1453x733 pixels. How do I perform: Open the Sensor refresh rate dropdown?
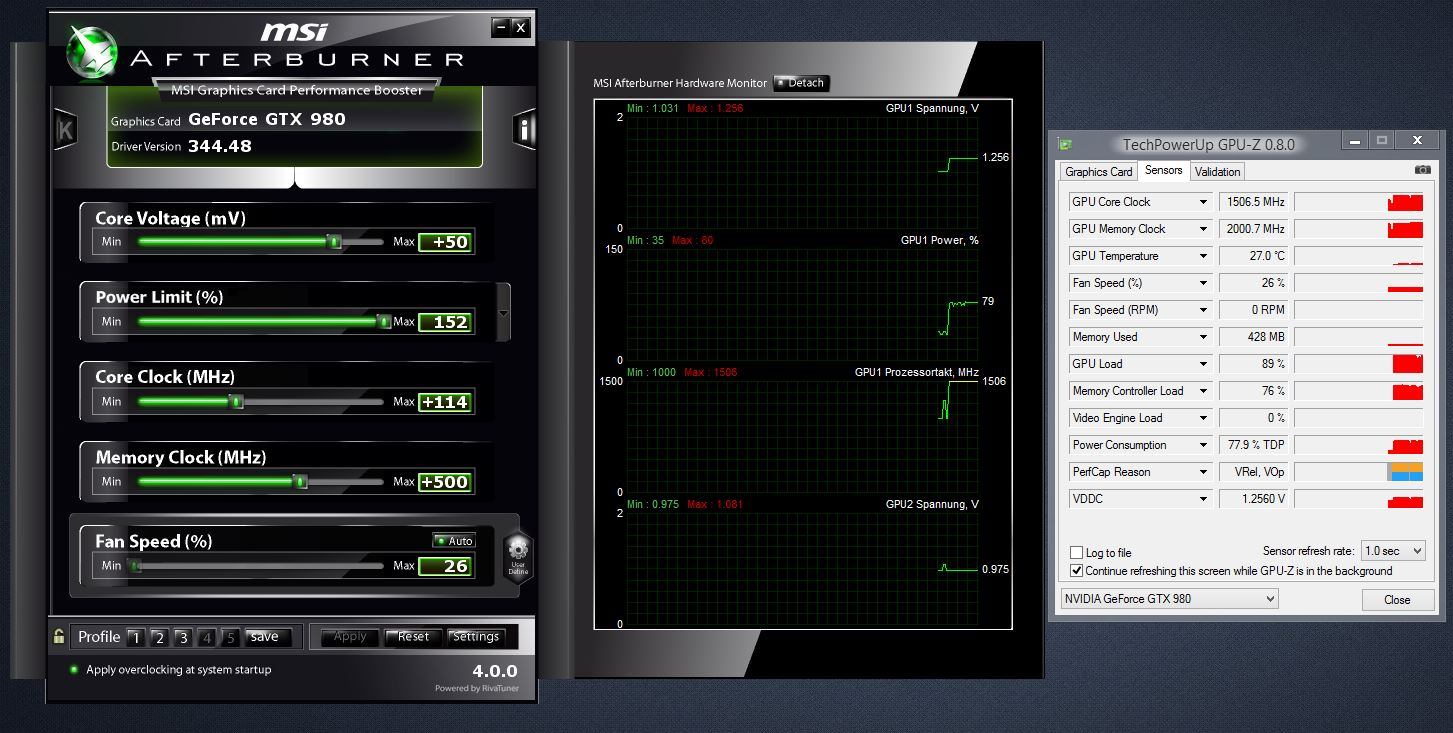pyautogui.click(x=1393, y=551)
